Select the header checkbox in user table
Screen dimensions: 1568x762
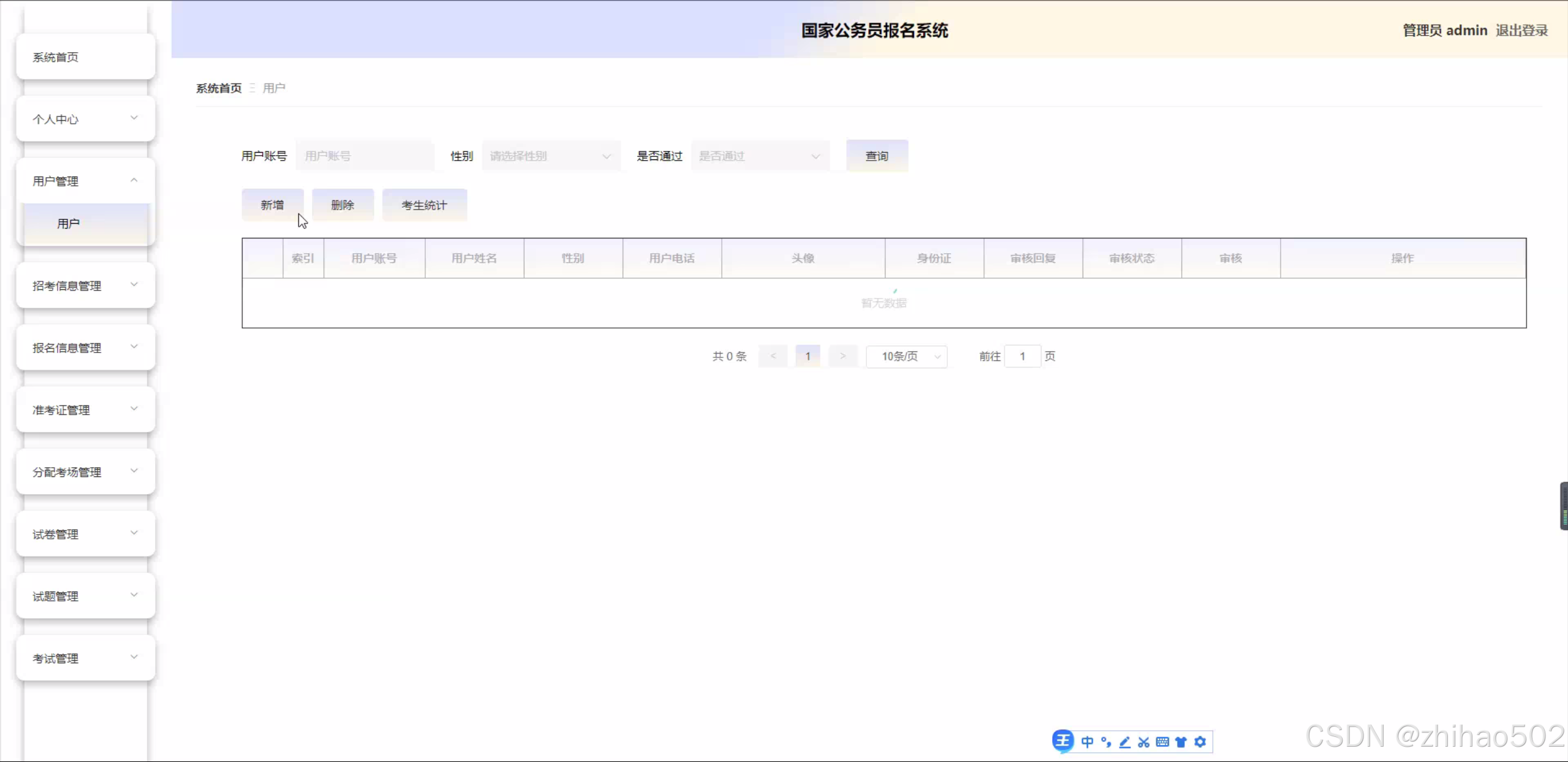pyautogui.click(x=262, y=257)
